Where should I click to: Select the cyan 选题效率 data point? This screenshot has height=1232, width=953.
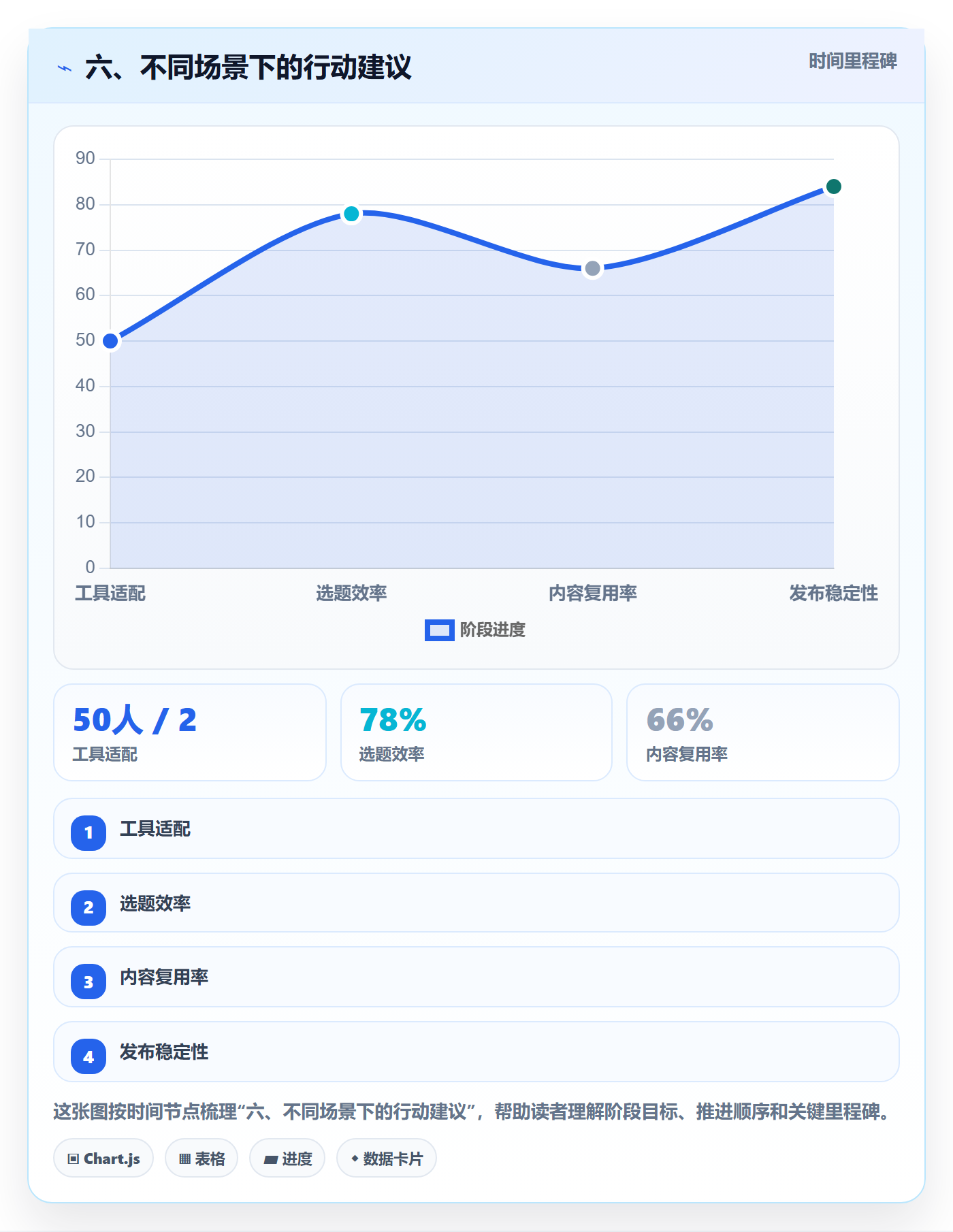coord(351,214)
